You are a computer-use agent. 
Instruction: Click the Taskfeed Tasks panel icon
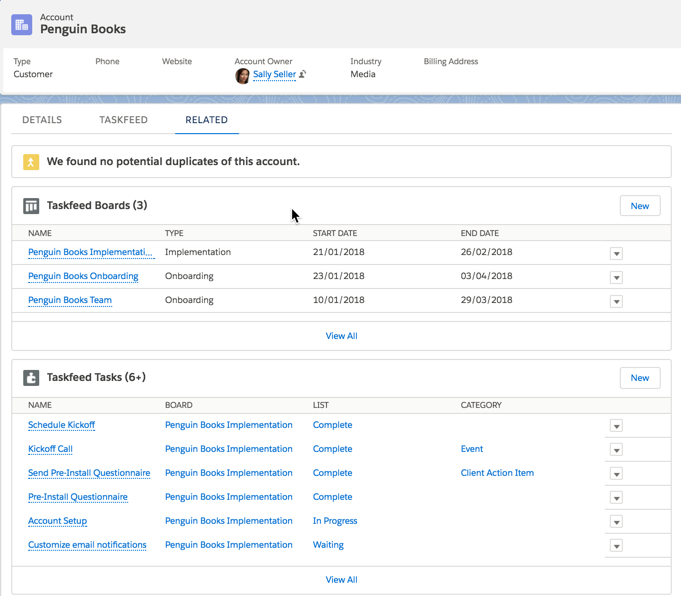pyautogui.click(x=31, y=378)
